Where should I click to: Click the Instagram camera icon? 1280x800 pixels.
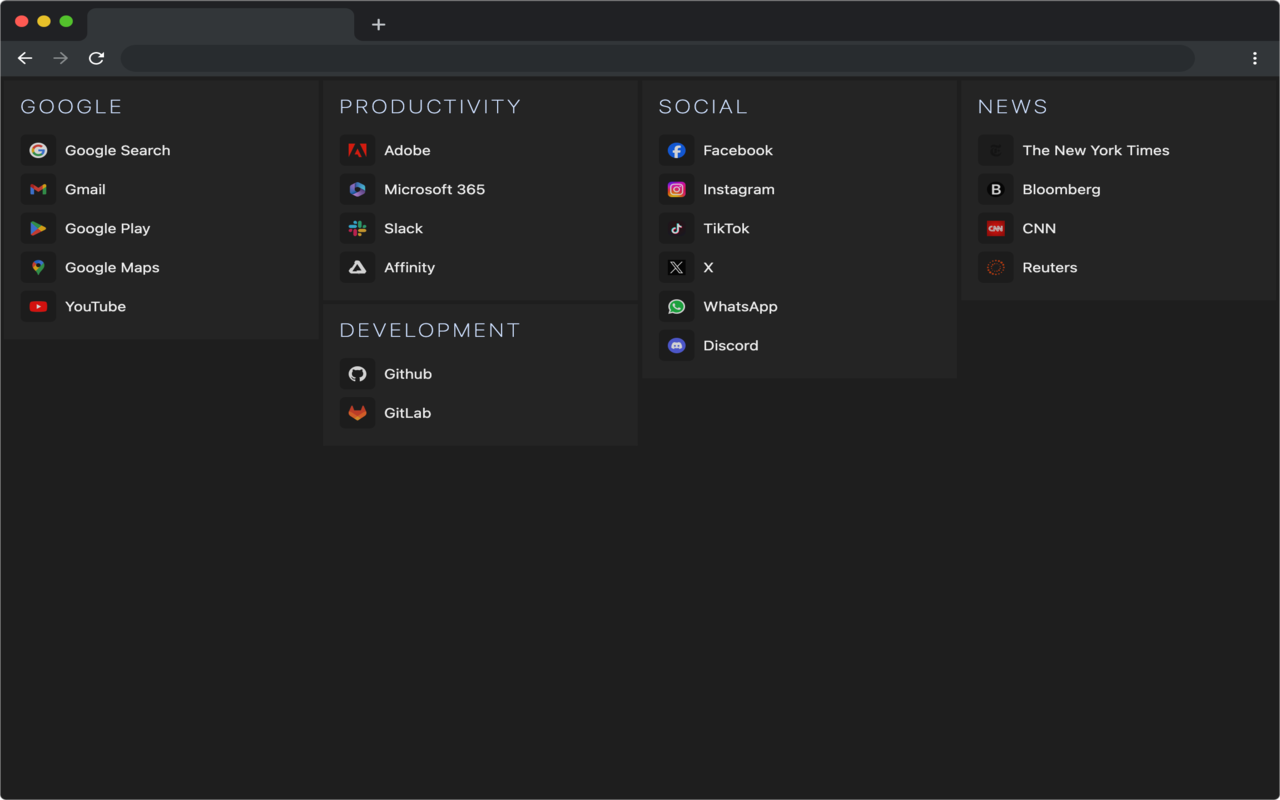pos(676,190)
